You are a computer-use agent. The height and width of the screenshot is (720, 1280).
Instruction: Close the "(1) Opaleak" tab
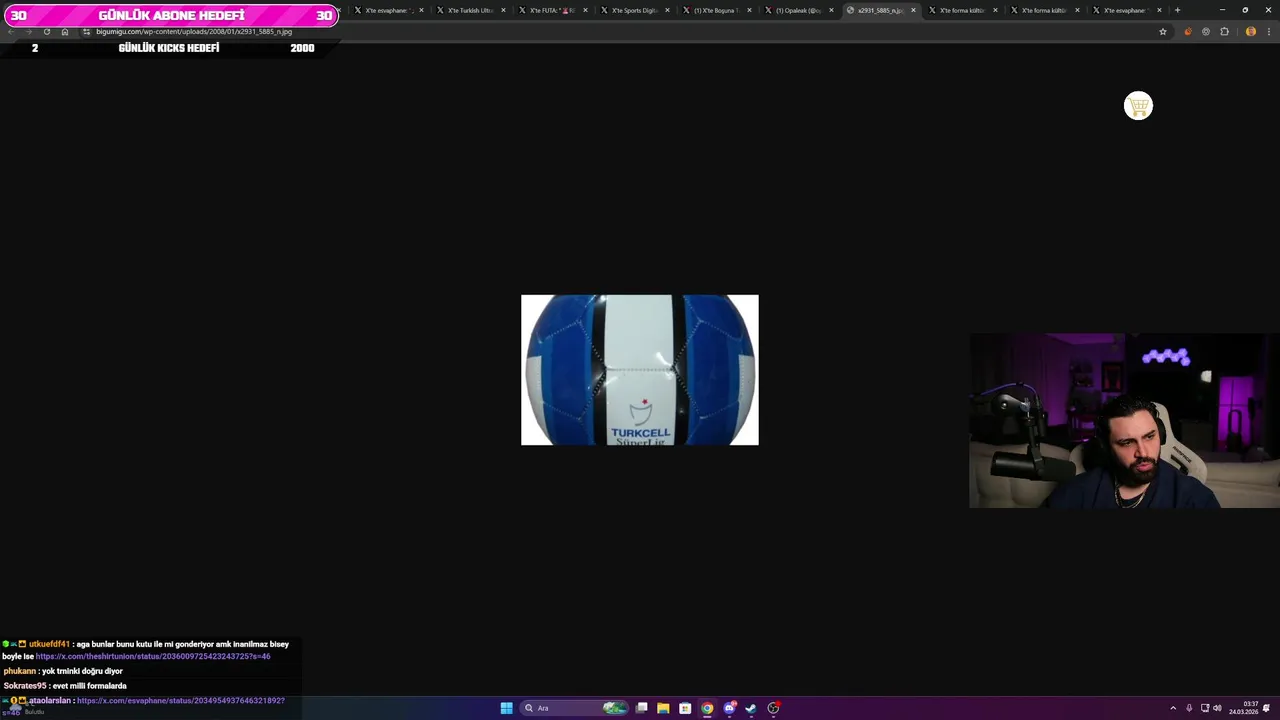point(831,10)
